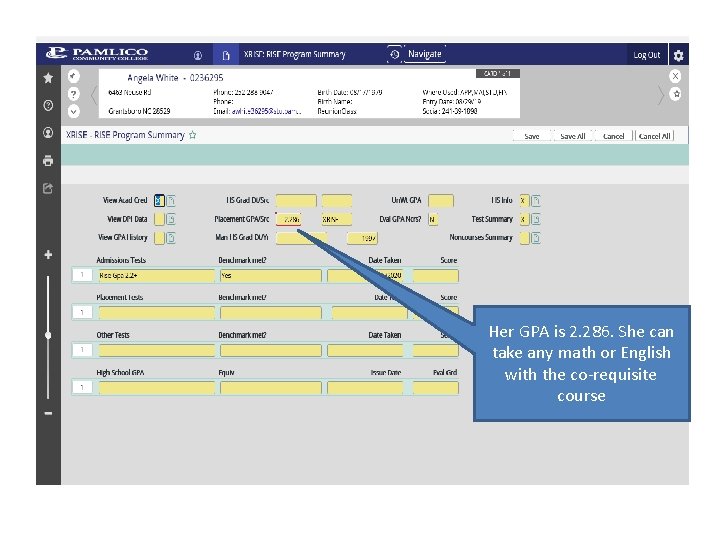
Task: Click the HS Info field with X
Action: pyautogui.click(x=524, y=201)
